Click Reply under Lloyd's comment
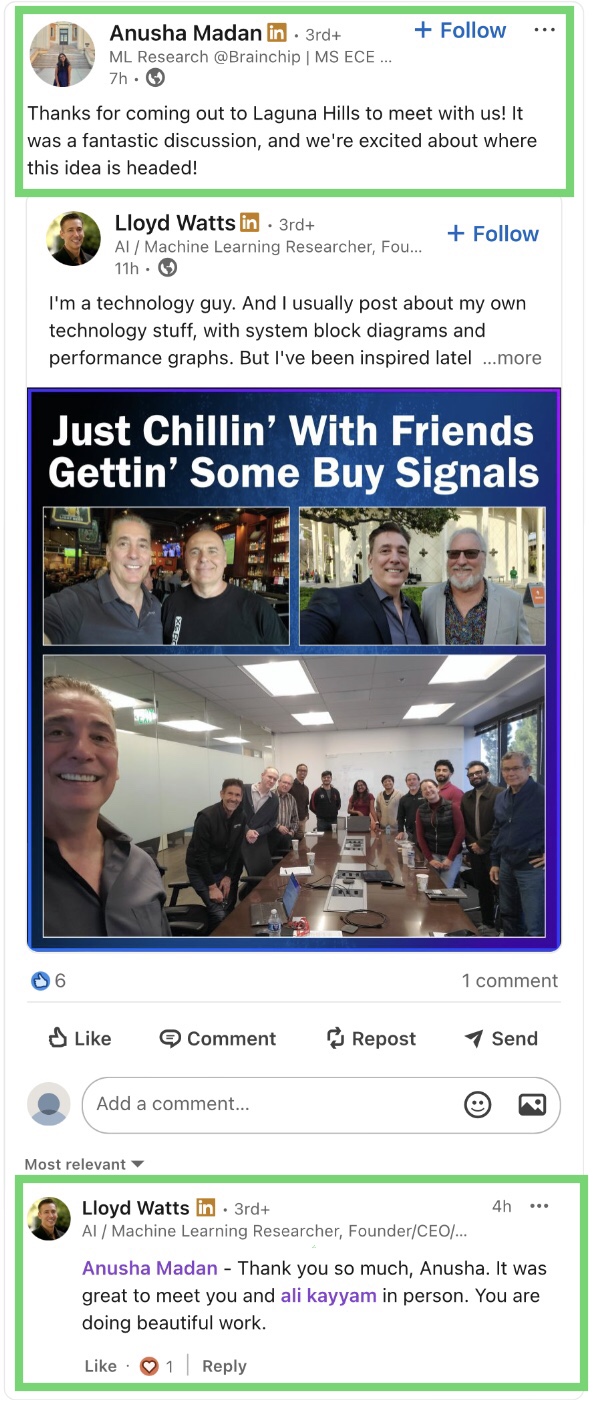This screenshot has height=1412, width=605. coord(224,1366)
